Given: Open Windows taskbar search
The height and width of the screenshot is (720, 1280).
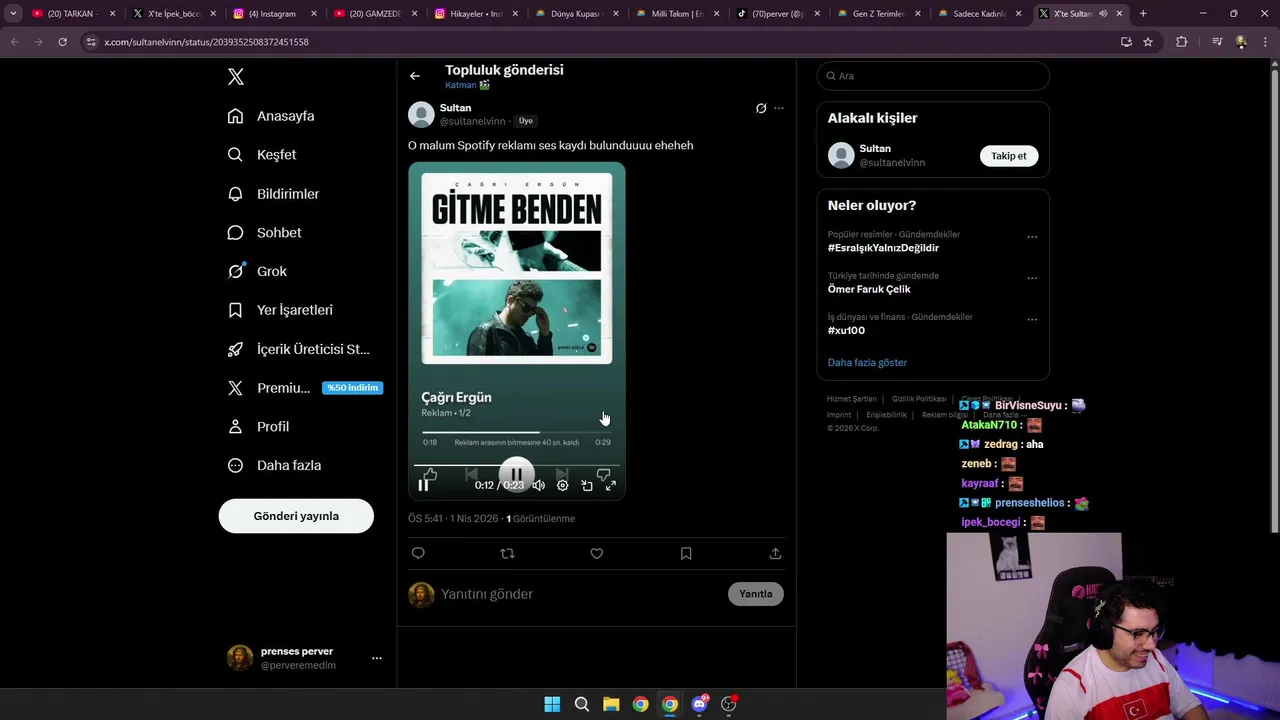Looking at the screenshot, I should click(x=581, y=704).
